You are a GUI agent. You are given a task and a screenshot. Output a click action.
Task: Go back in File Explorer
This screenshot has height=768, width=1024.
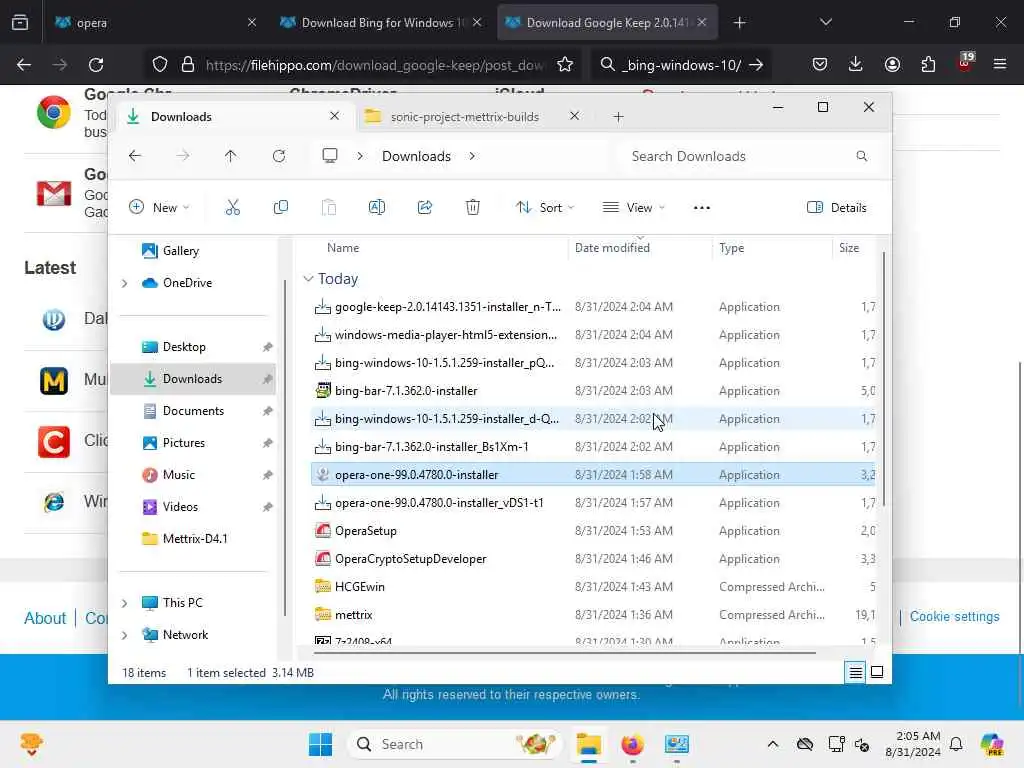click(x=135, y=156)
